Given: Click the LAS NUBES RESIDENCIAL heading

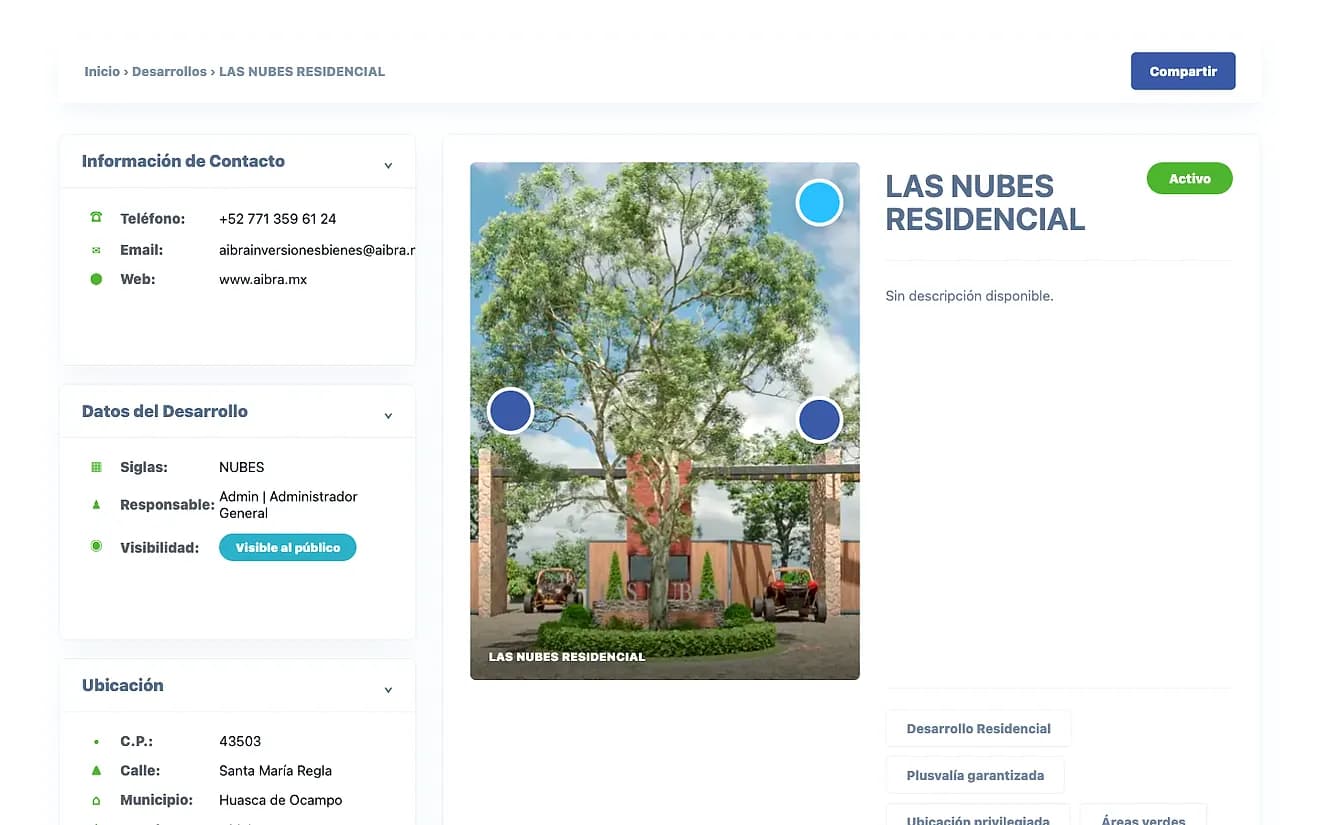Looking at the screenshot, I should coord(985,202).
